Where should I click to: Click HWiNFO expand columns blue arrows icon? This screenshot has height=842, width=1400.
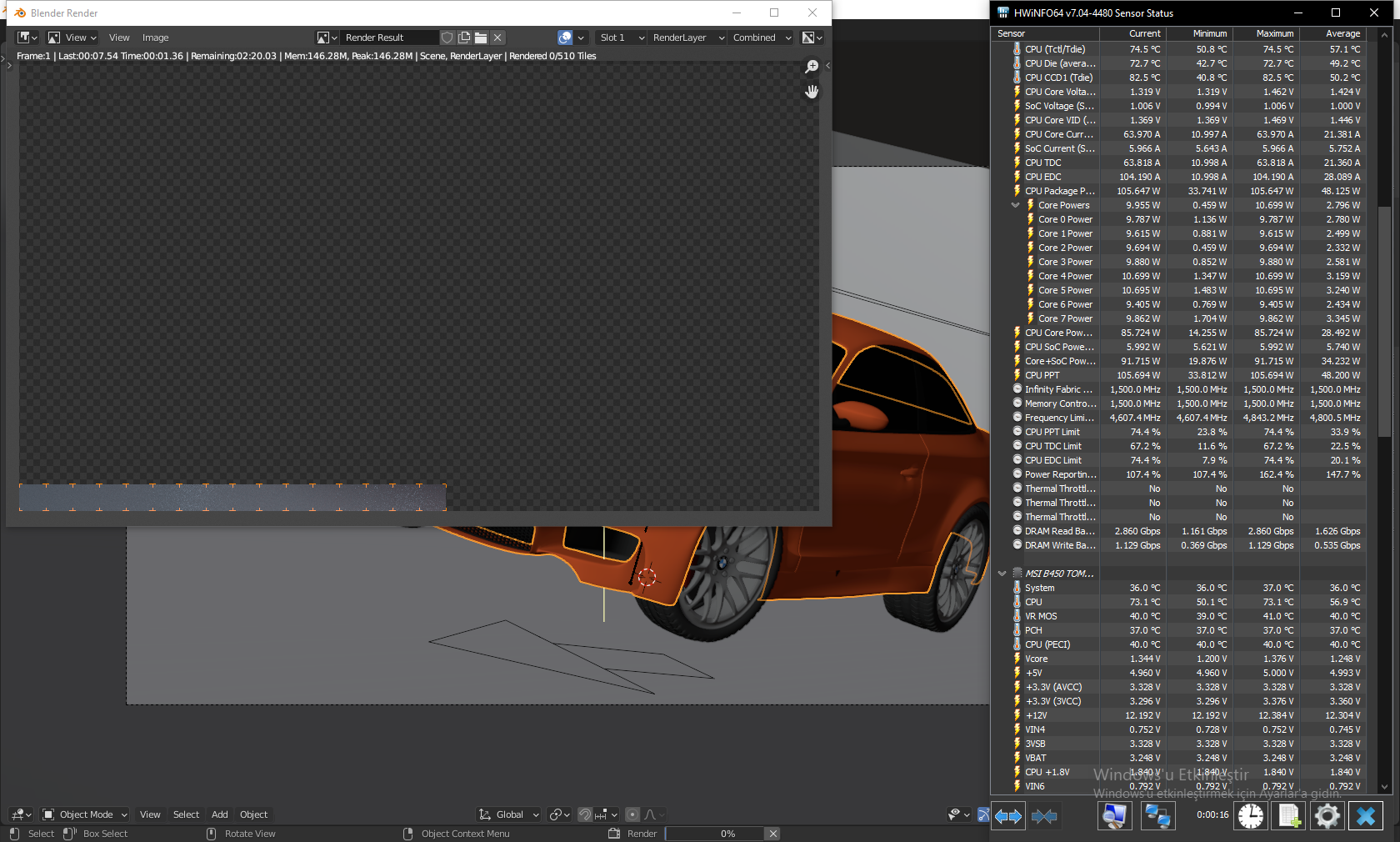1008,816
